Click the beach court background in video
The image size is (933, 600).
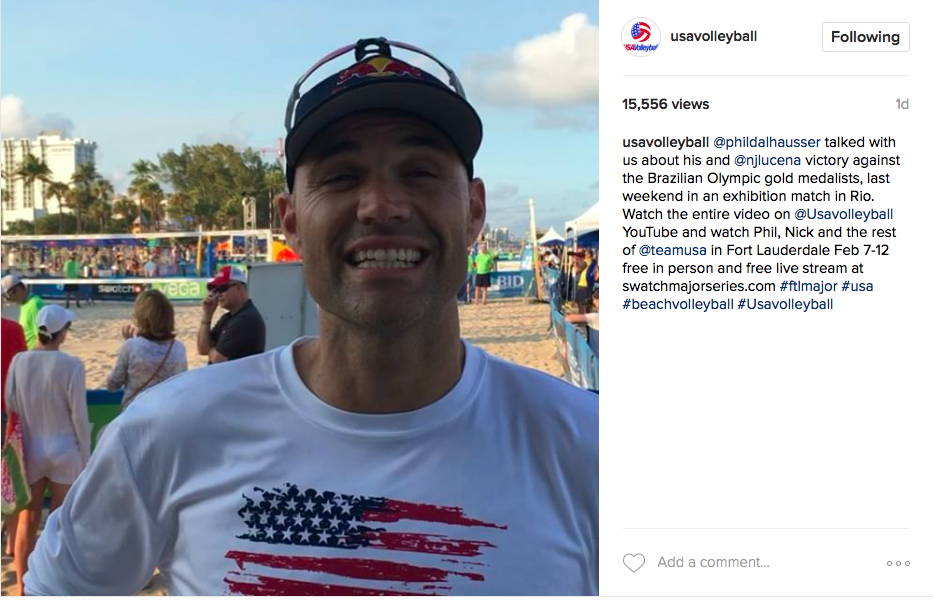click(512, 333)
